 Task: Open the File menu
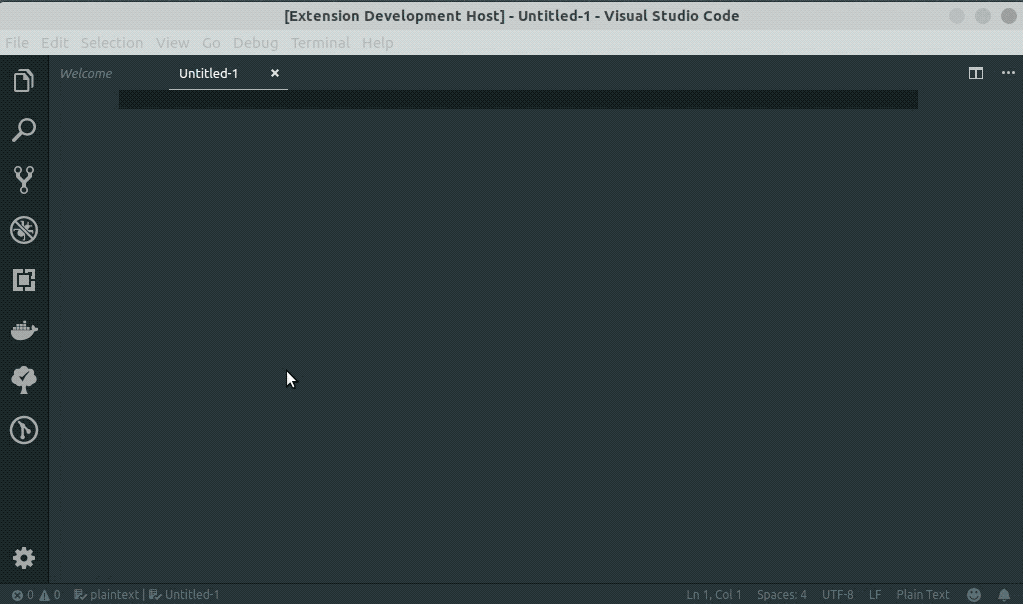[17, 42]
